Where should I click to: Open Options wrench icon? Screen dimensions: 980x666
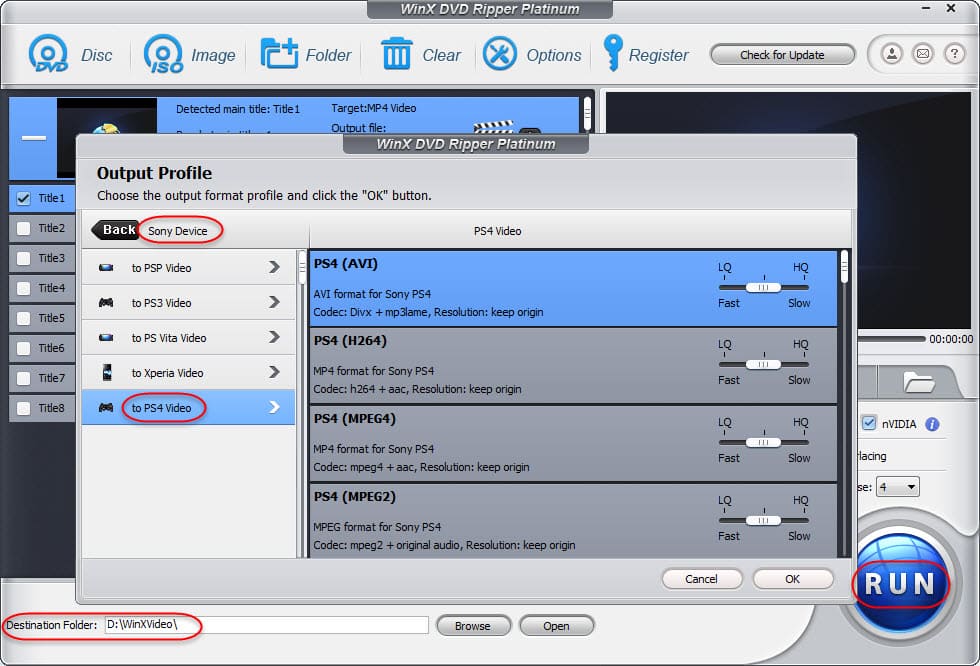tap(499, 54)
